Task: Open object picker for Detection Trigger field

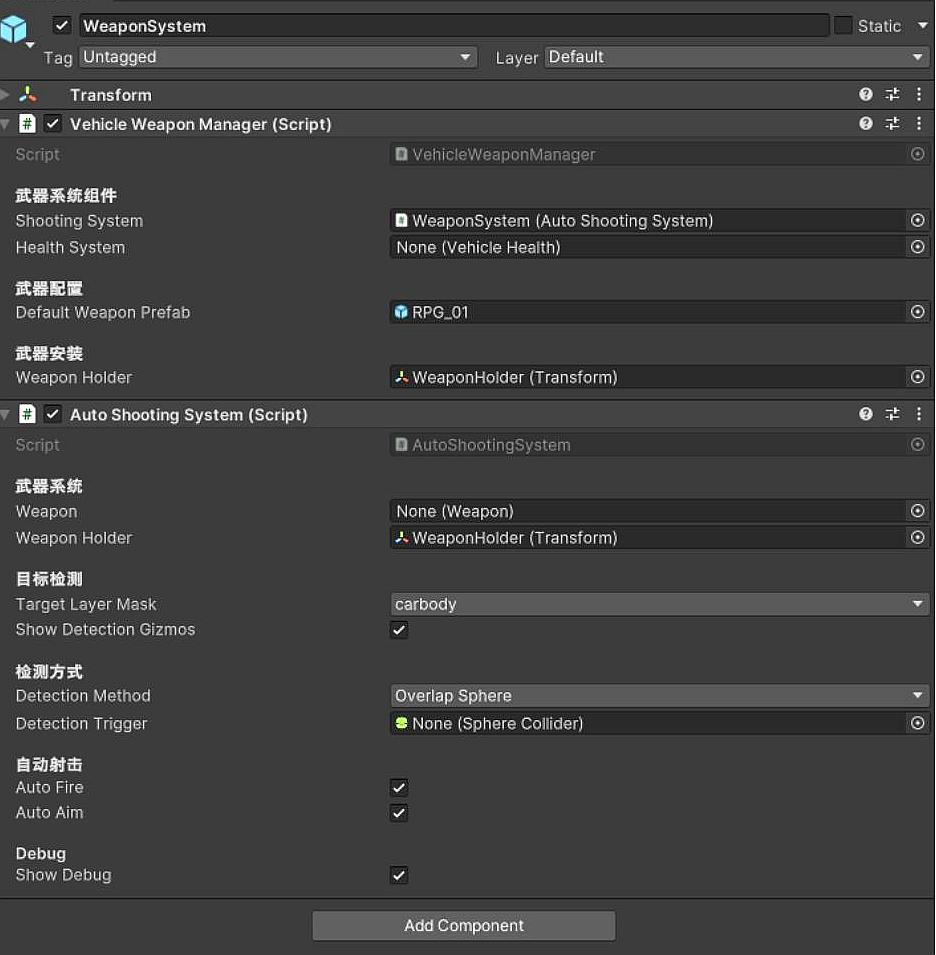Action: [917, 723]
